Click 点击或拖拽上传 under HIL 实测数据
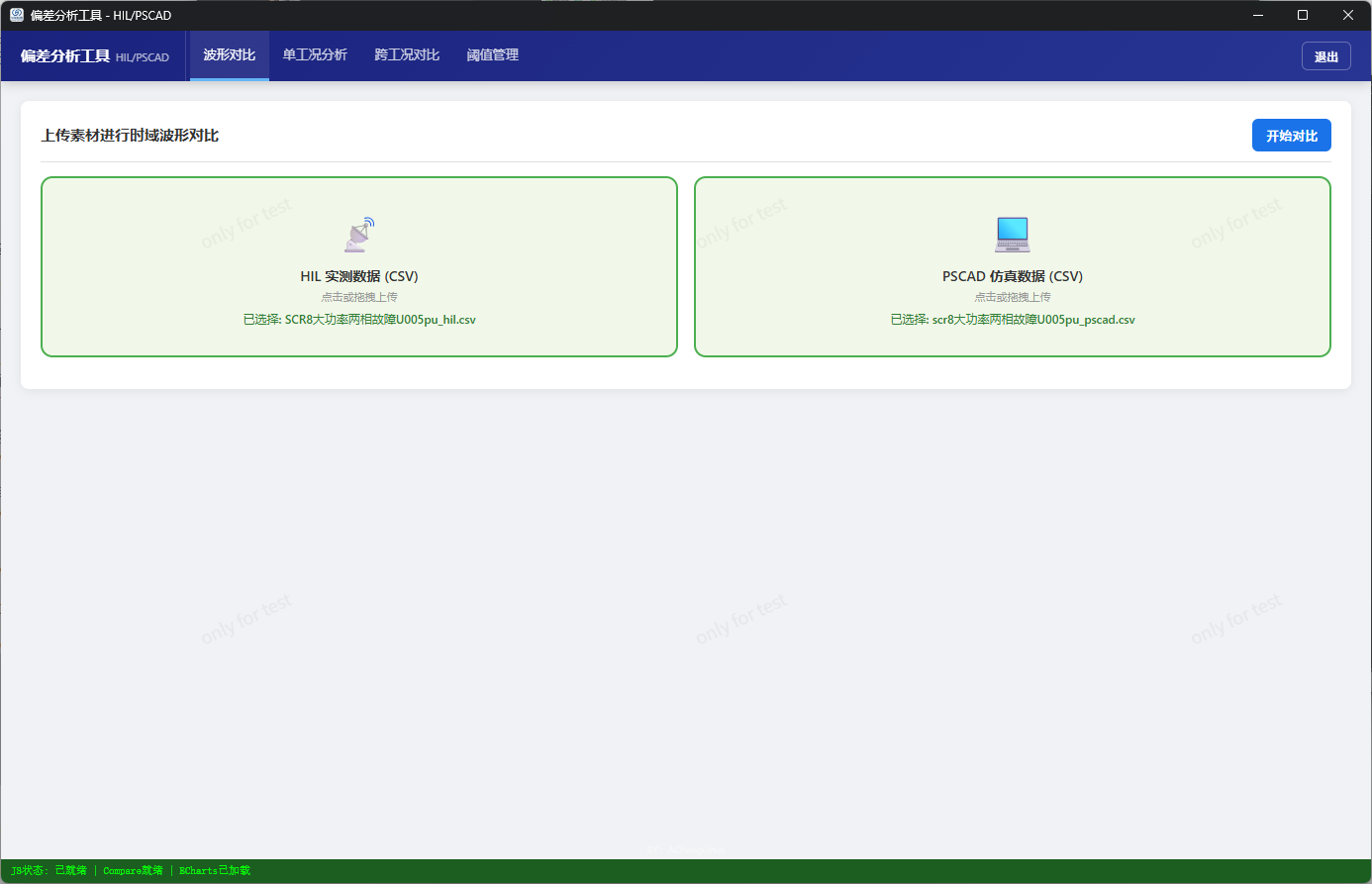 click(x=359, y=297)
